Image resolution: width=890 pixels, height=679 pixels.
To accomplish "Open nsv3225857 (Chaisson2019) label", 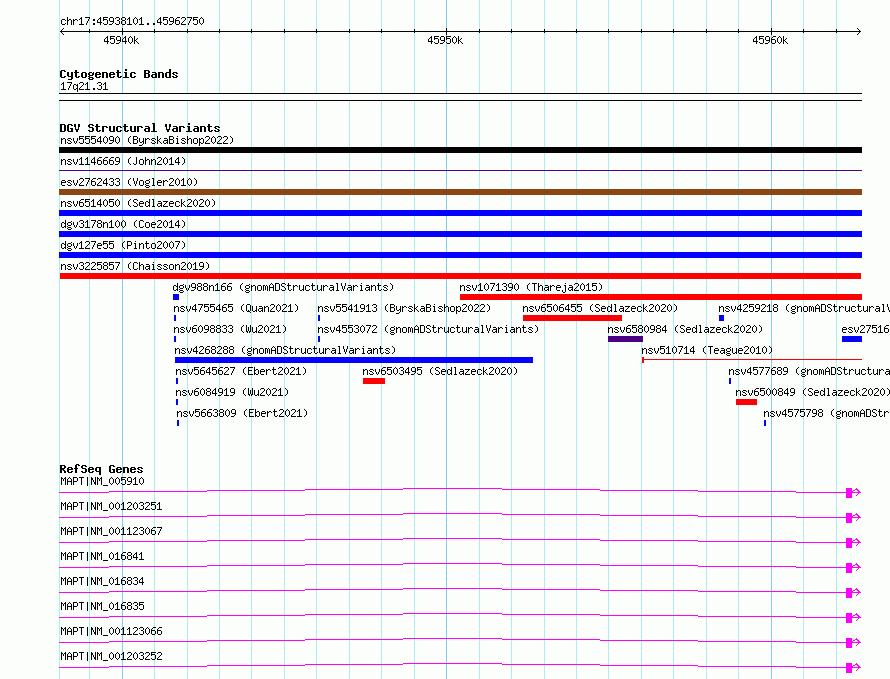I will coord(135,266).
